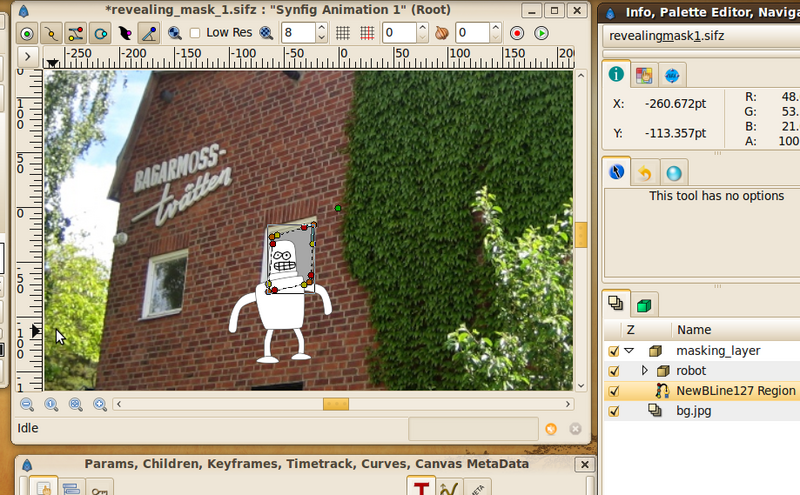The height and width of the screenshot is (495, 800).
Task: Click the zoom fit icon
Action: [x=76, y=405]
